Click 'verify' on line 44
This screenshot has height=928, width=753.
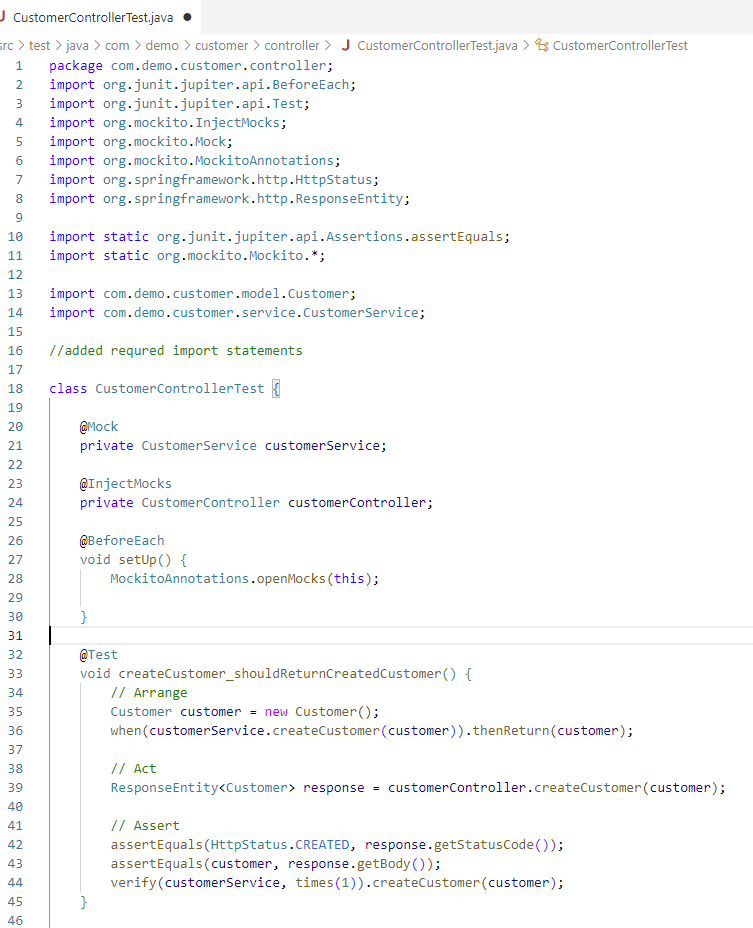click(134, 882)
